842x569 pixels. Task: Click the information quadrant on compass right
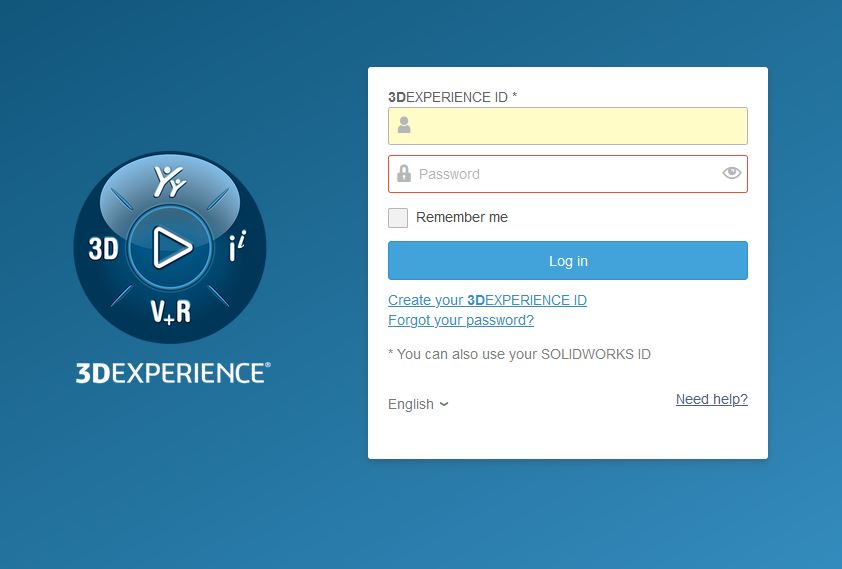(x=237, y=248)
